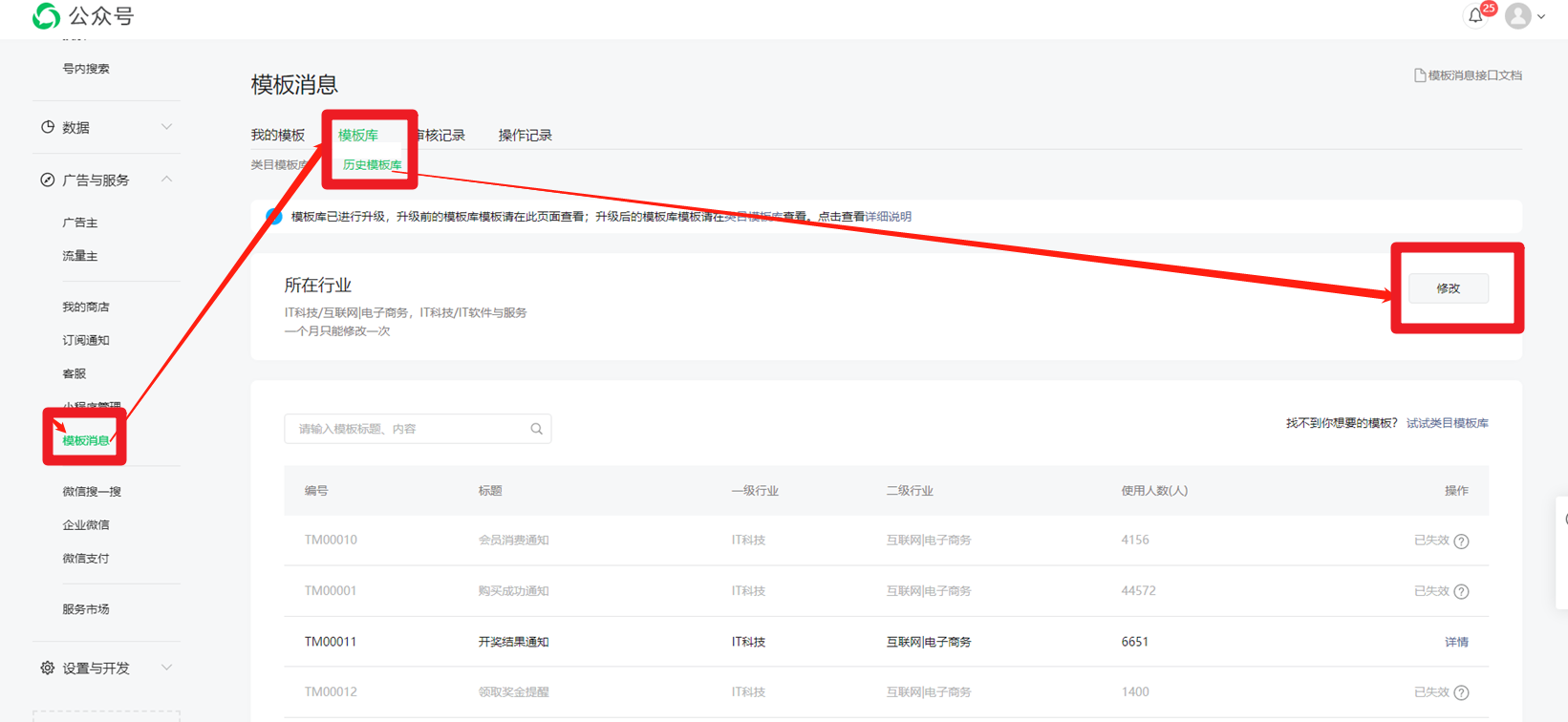
Task: Click help icon in TM00001 row
Action: click(x=1461, y=592)
